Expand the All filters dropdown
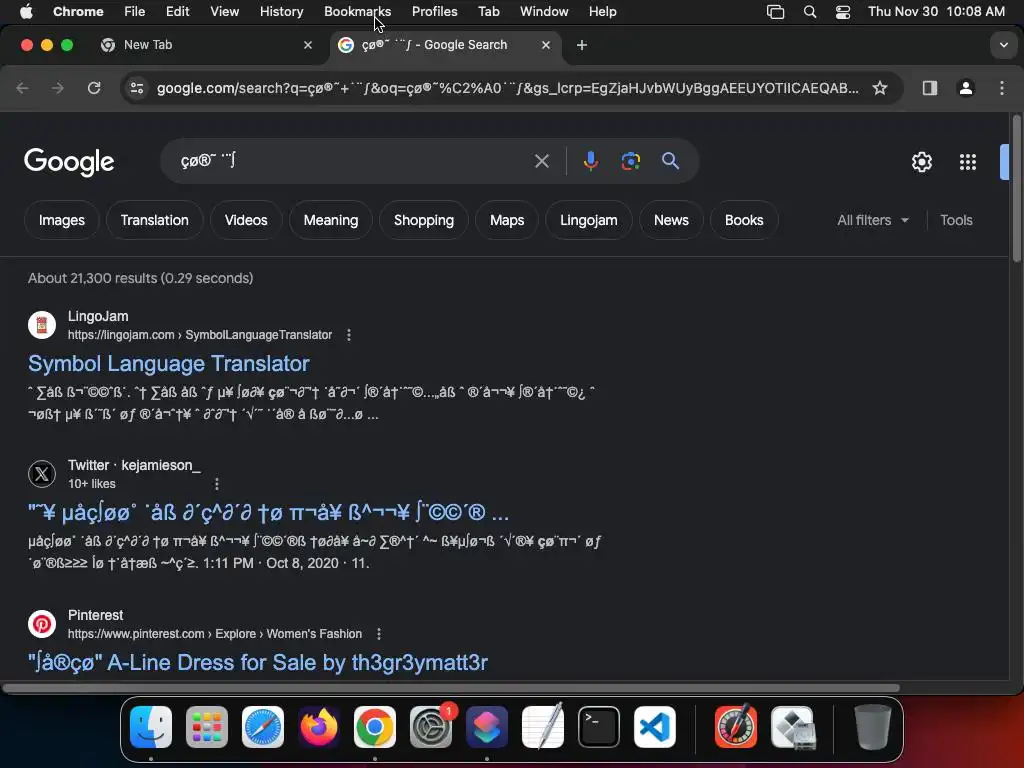 [872, 220]
